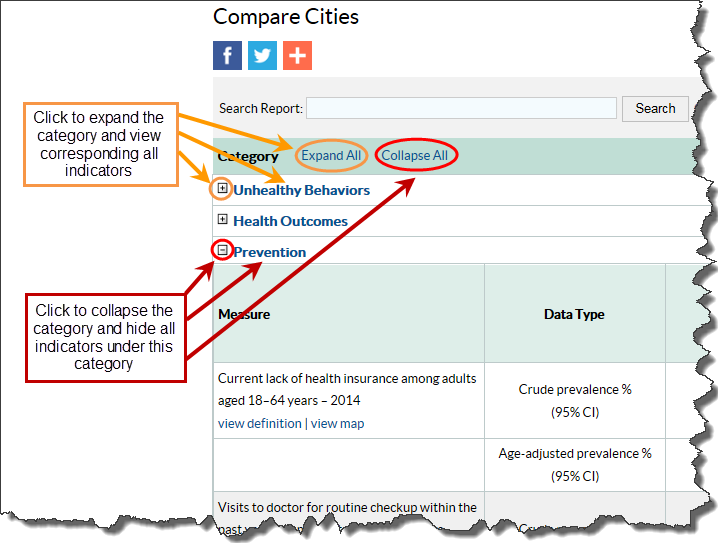Expand Unhealthy Behaviors using its plus icon

[x=222, y=189]
